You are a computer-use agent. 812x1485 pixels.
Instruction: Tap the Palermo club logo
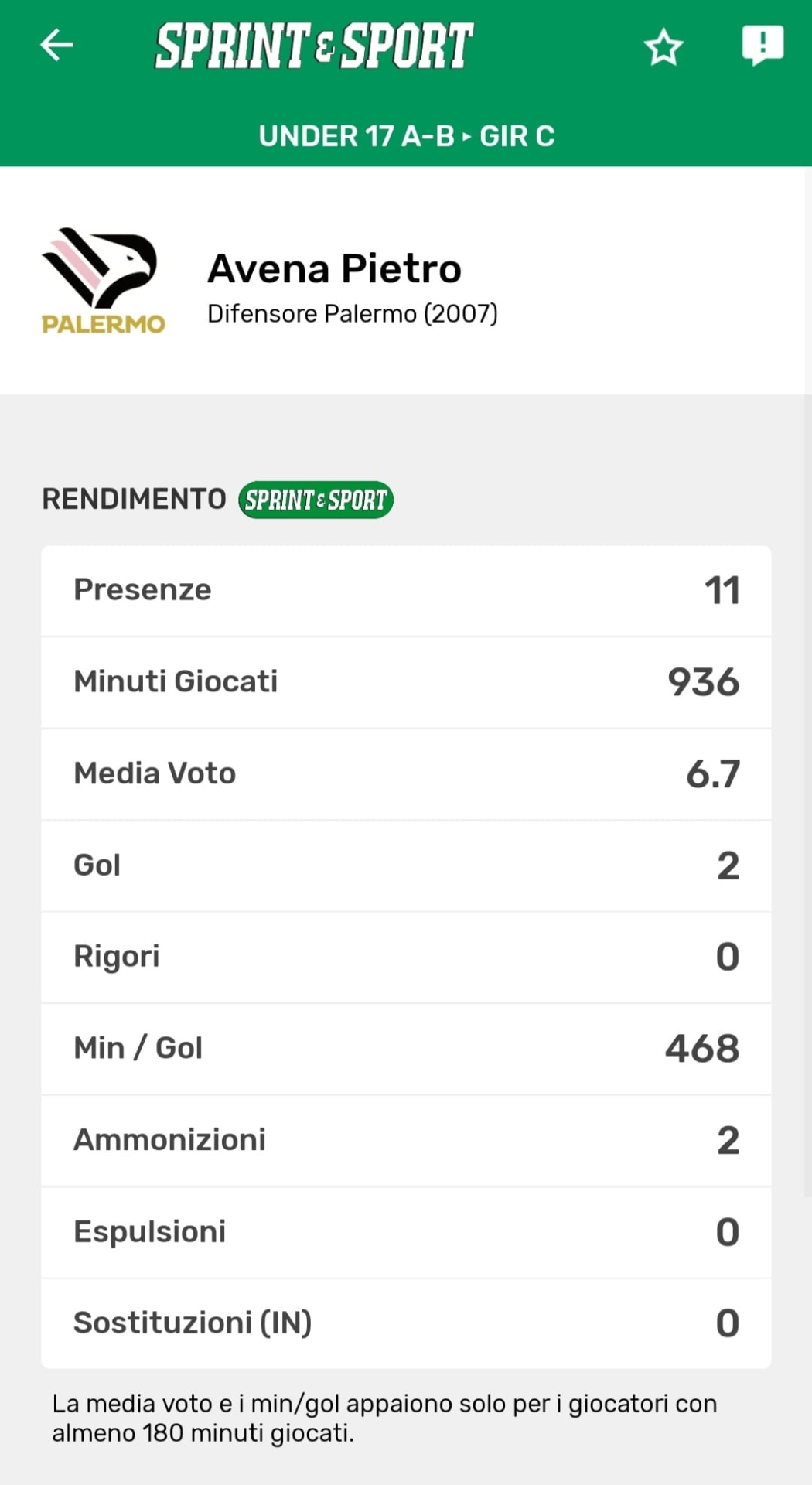tap(103, 281)
